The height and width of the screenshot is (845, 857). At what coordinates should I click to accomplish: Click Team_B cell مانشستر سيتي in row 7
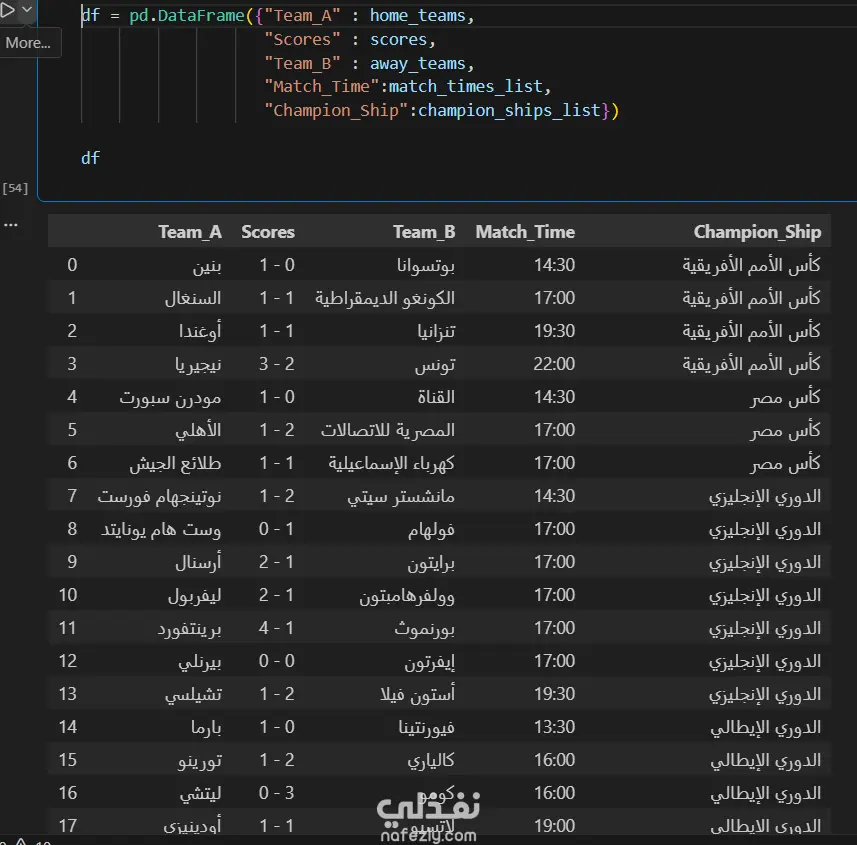pos(401,496)
